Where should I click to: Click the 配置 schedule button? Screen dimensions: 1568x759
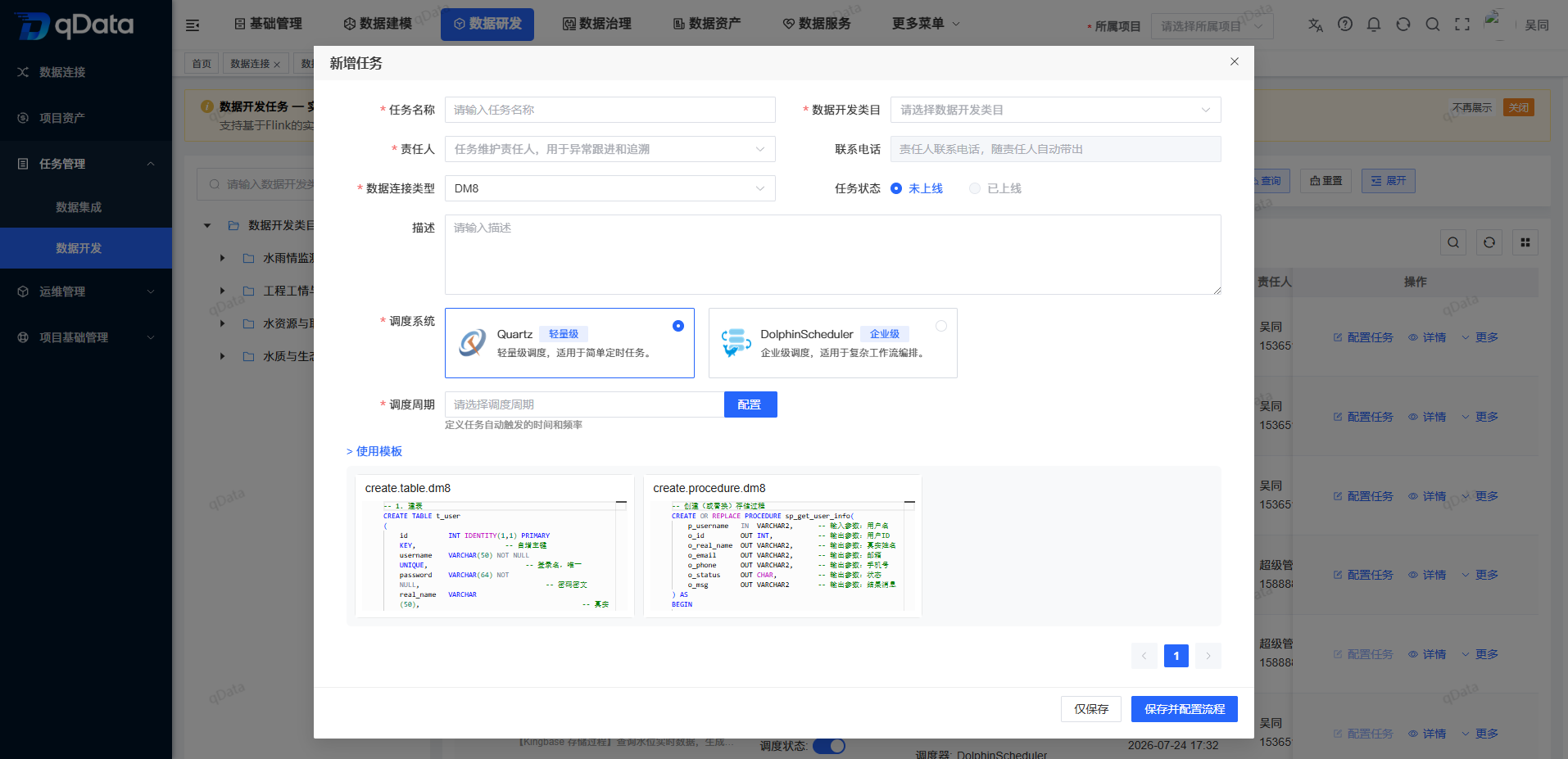point(750,404)
